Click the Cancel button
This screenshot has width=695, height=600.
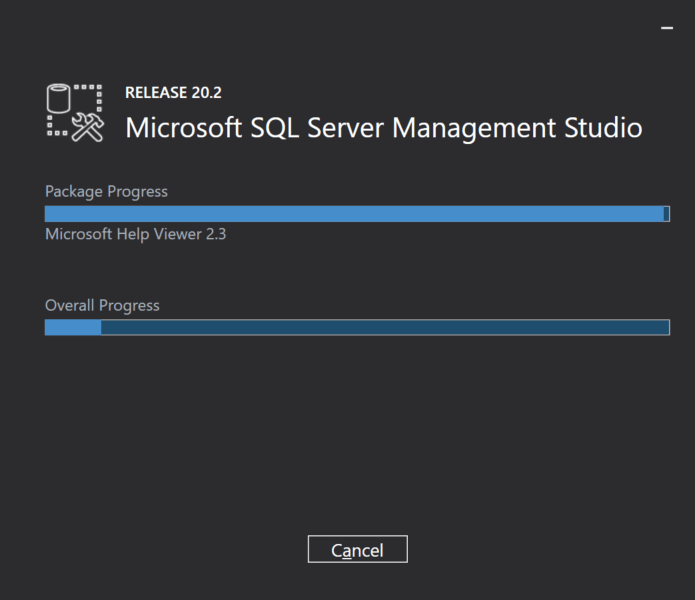point(357,549)
